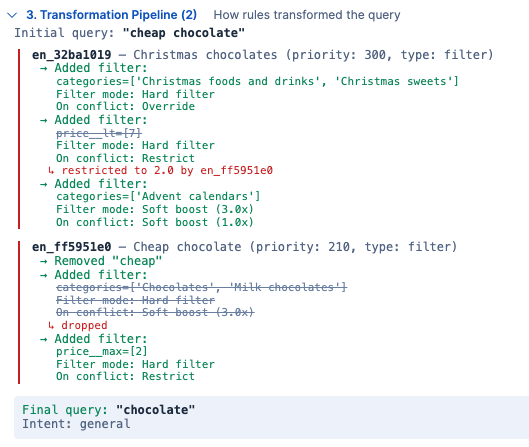Click the struck-through price__lt=[7] filter
The width and height of the screenshot is (529, 447).
pos(99,133)
